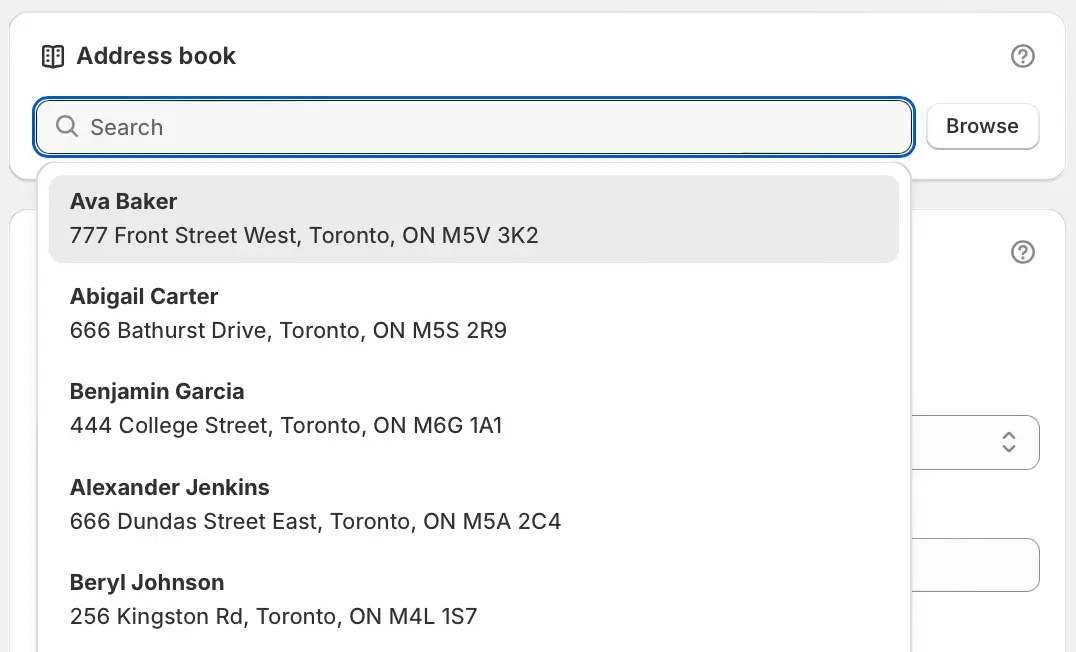Click 444 College Street address line
1076x652 pixels.
click(285, 426)
